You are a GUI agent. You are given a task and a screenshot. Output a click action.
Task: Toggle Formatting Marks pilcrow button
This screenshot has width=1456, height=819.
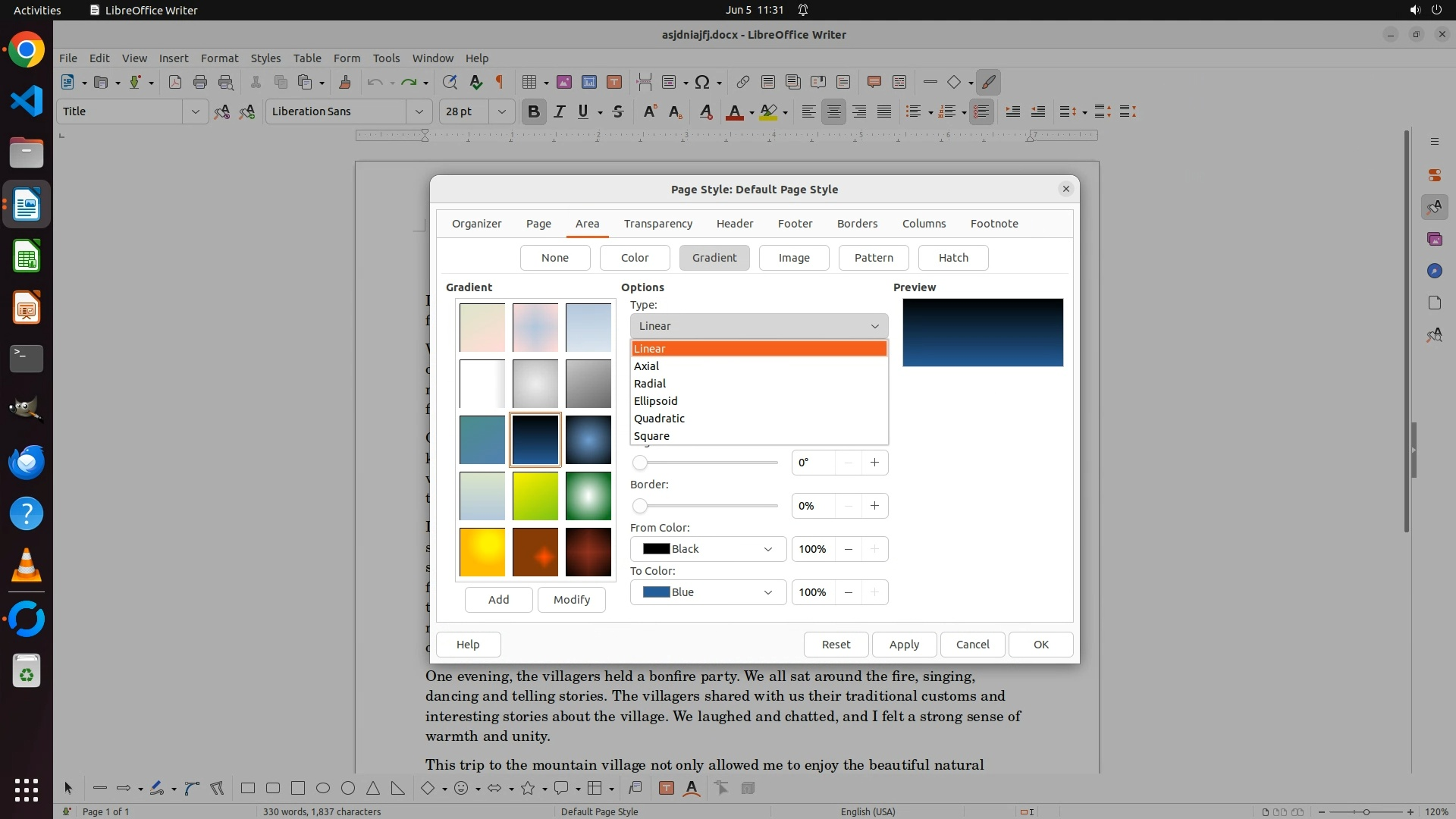(x=500, y=82)
